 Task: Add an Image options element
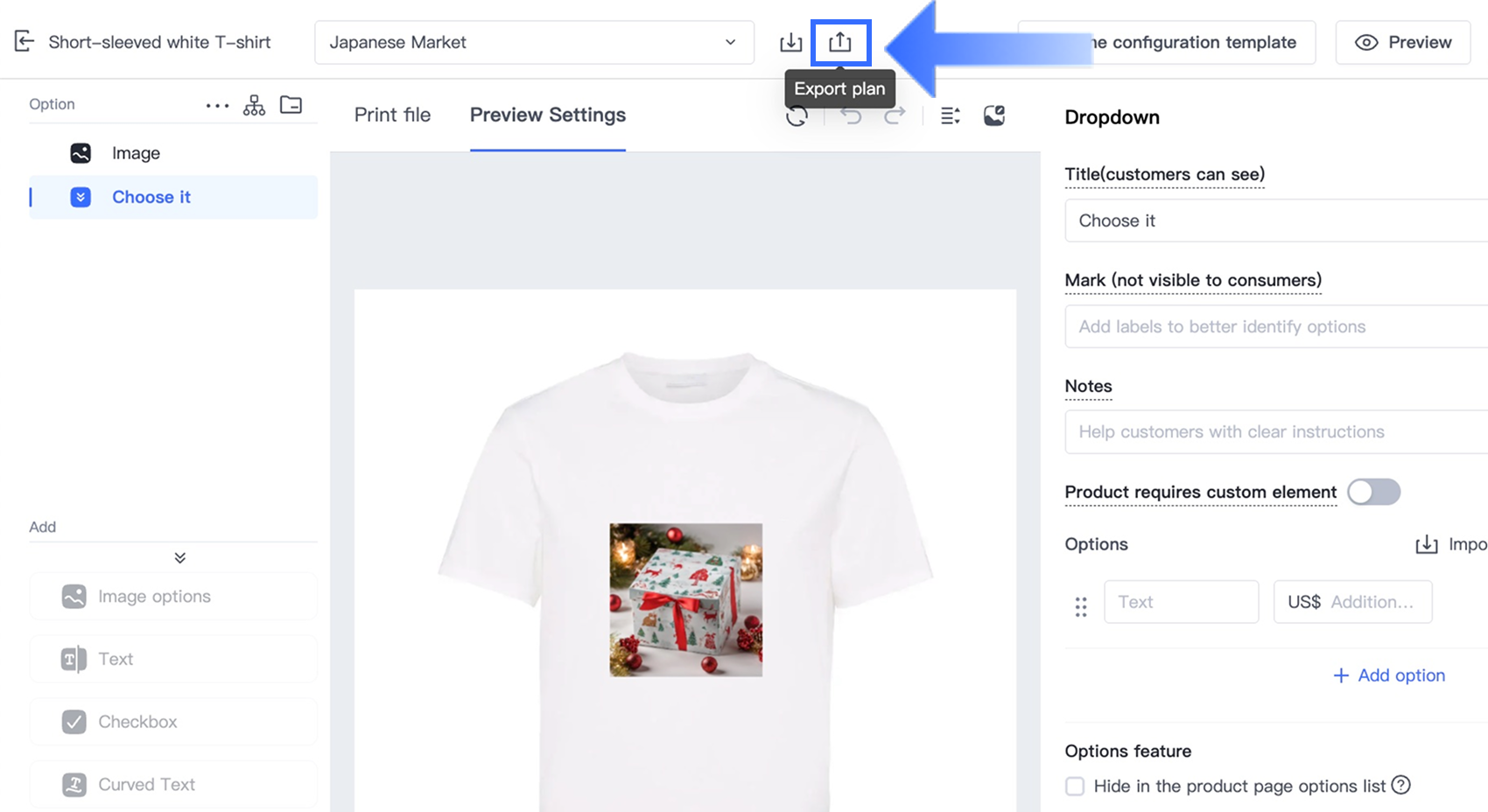[x=173, y=597]
